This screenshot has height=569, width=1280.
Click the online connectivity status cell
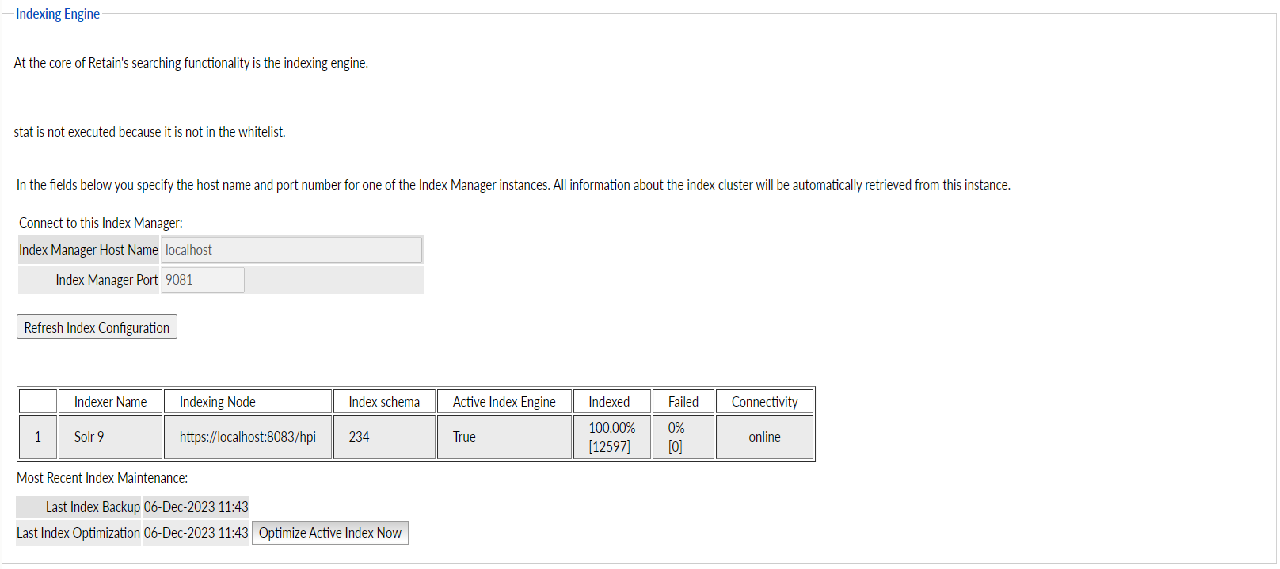point(765,437)
